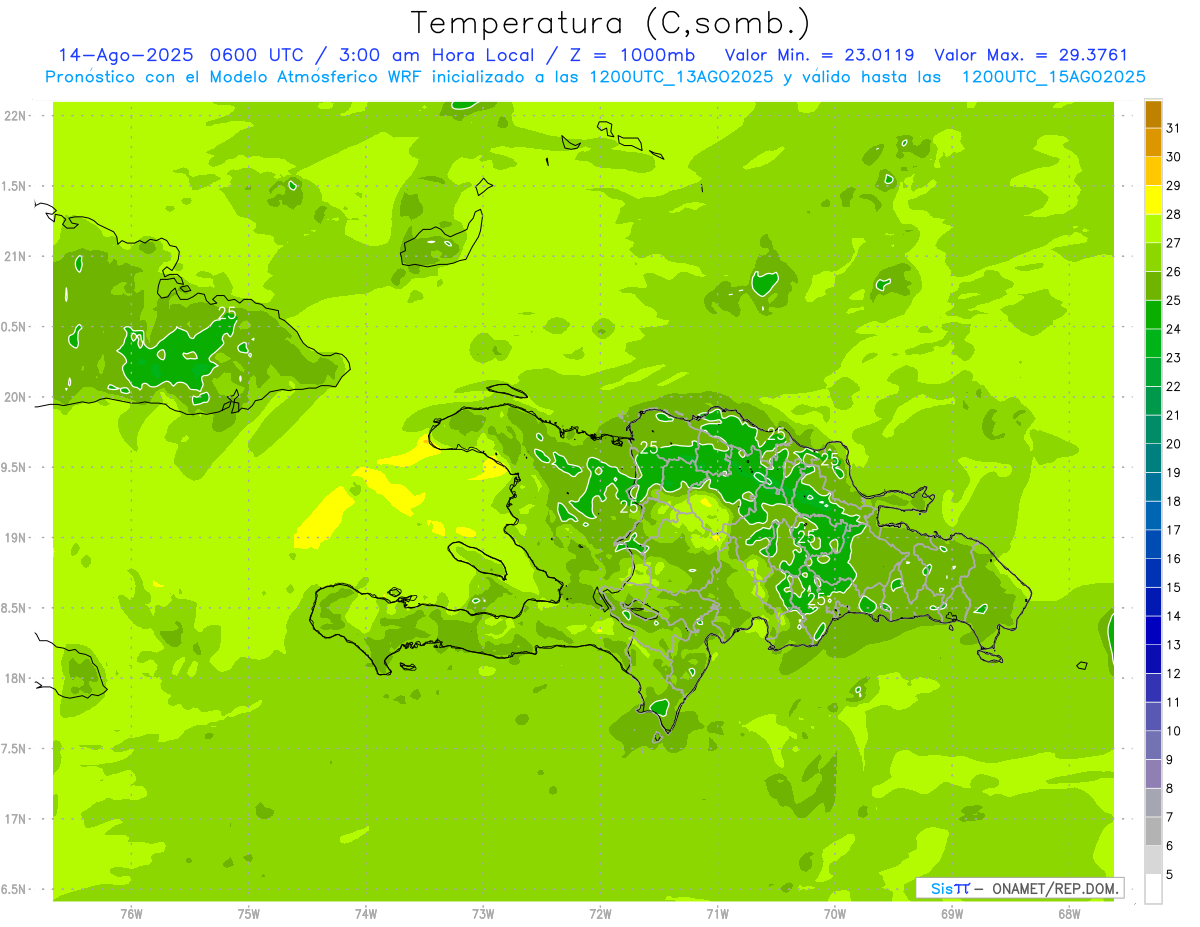Viewport: 1200px width, 927px height.
Task: Pick the blue swatch between 16 and 17
Action: coord(1153,544)
